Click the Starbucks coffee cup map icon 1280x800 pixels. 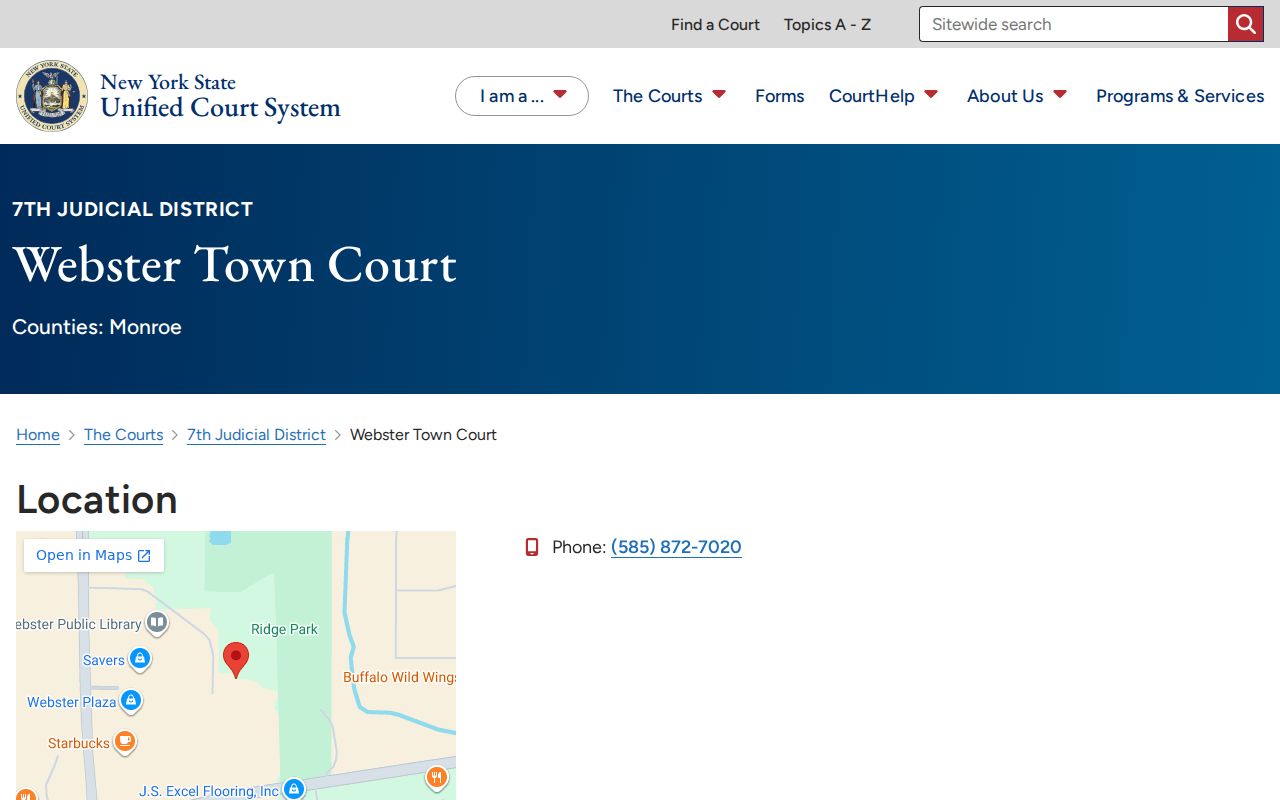(124, 742)
